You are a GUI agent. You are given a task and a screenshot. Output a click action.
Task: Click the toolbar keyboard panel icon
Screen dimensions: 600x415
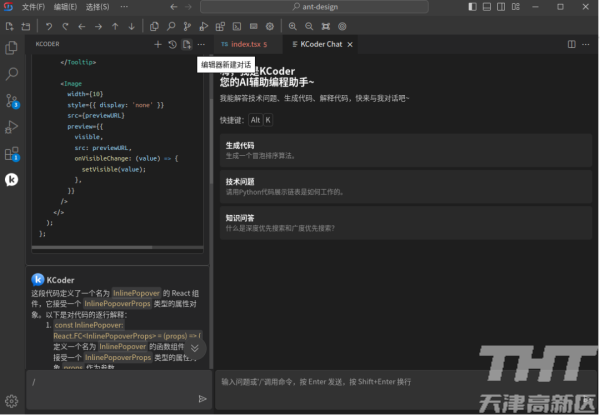[253, 26]
